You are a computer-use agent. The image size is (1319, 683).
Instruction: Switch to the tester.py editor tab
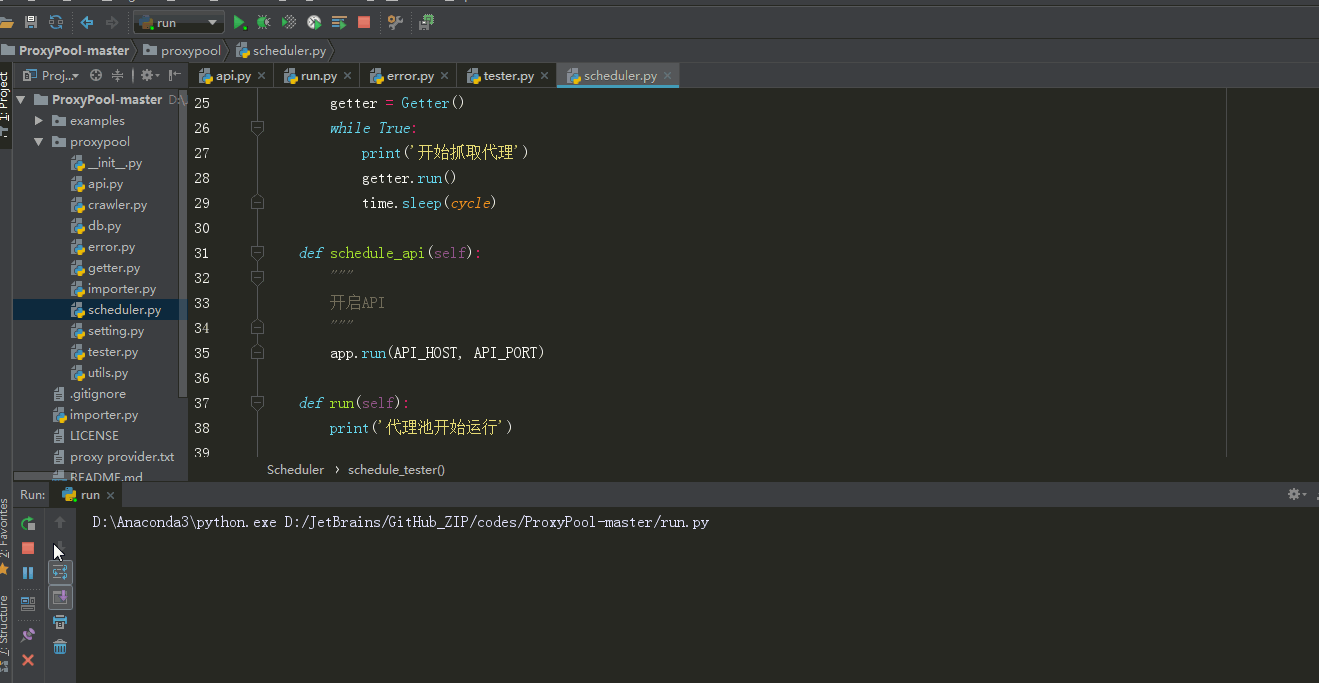pyautogui.click(x=506, y=76)
